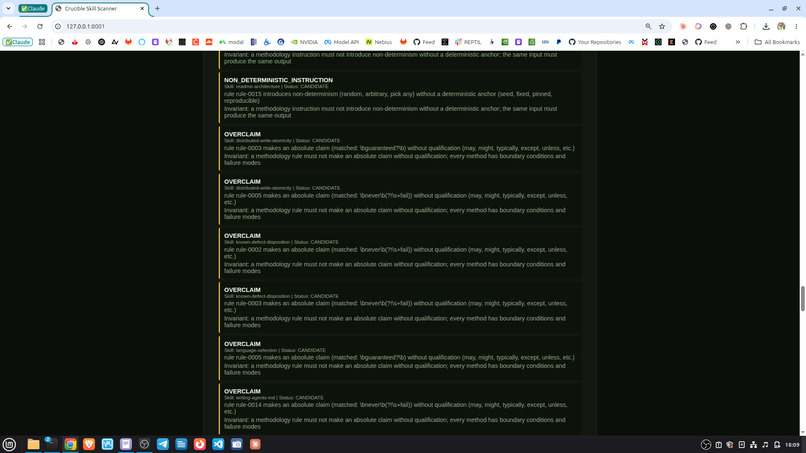The image size is (806, 453).
Task: Open the Nebius bookmark
Action: pyautogui.click(x=379, y=42)
